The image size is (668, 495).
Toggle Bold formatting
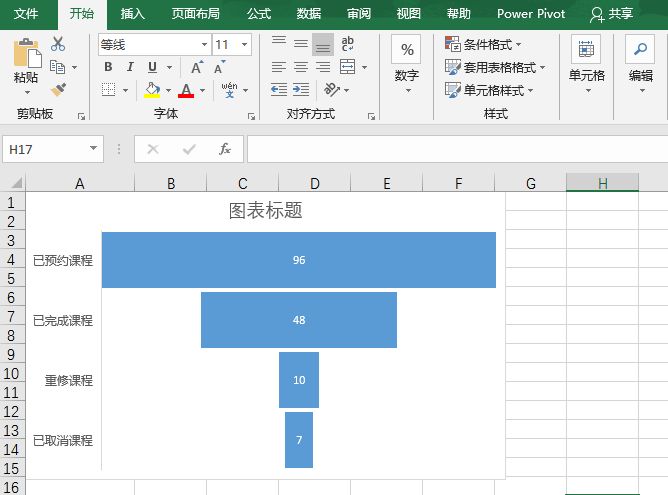[108, 67]
